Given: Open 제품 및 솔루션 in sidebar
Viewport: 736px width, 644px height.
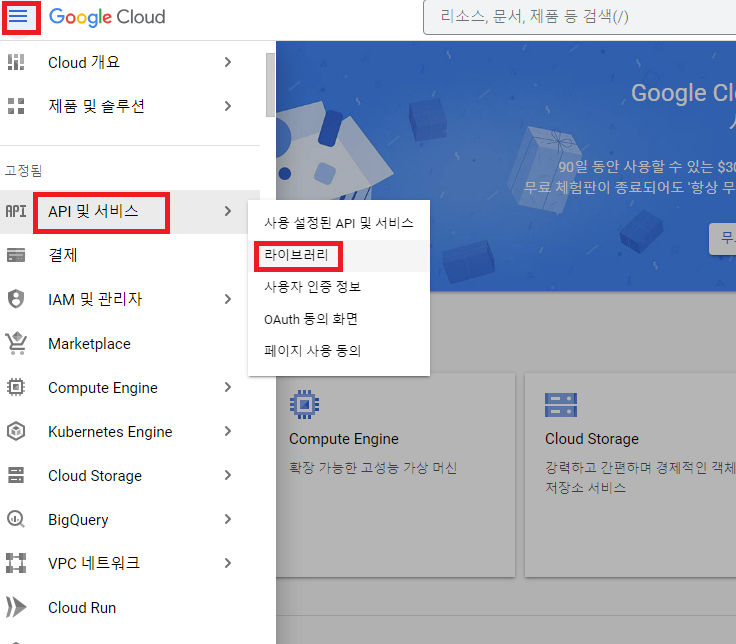Looking at the screenshot, I should [97, 106].
